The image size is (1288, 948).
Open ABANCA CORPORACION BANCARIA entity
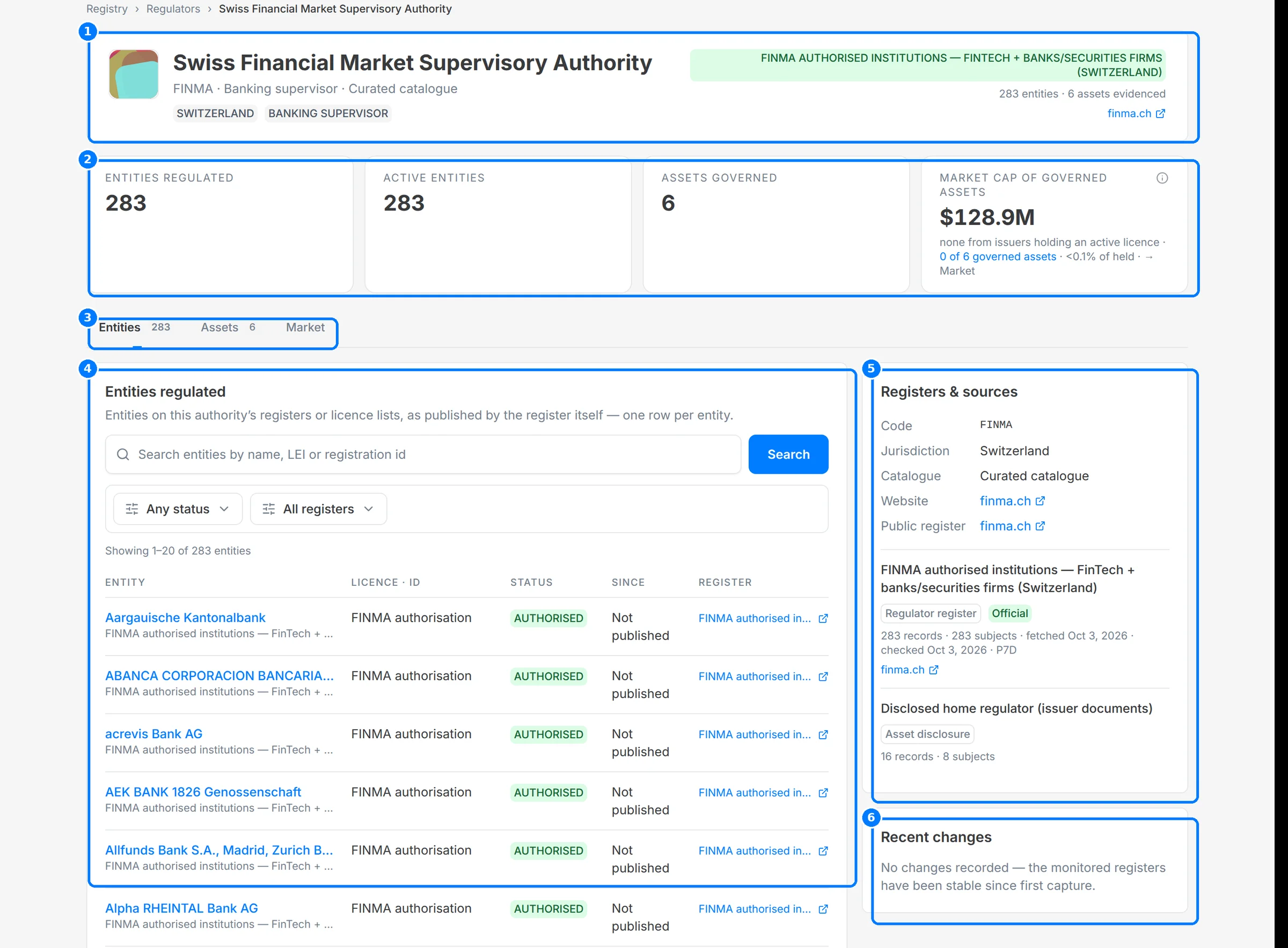(219, 675)
